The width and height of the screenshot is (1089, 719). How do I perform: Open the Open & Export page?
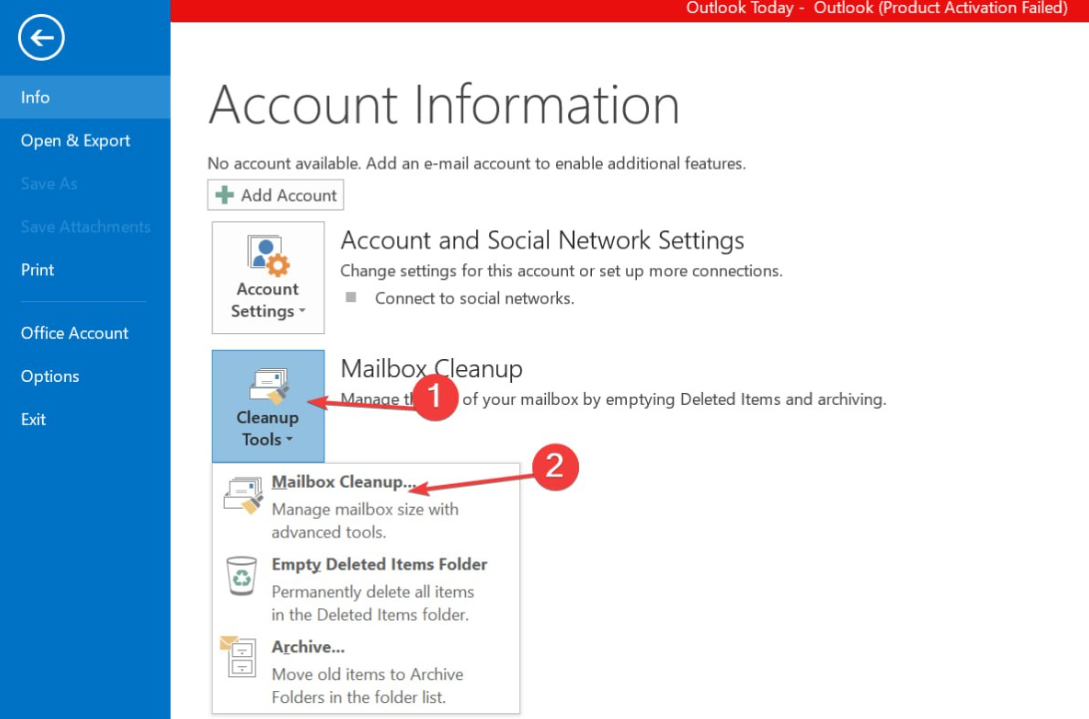85,140
